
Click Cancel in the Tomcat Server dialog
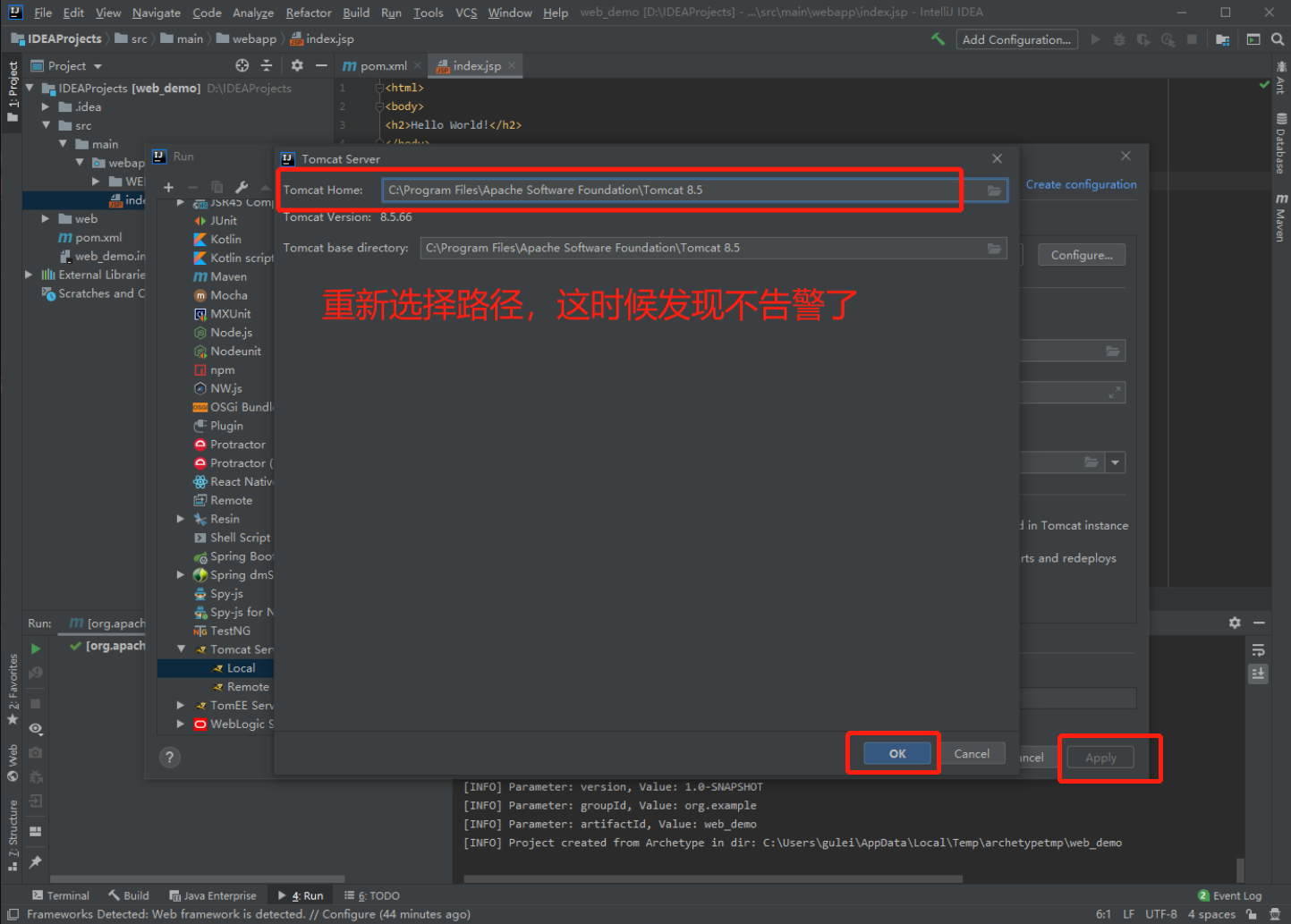click(972, 754)
